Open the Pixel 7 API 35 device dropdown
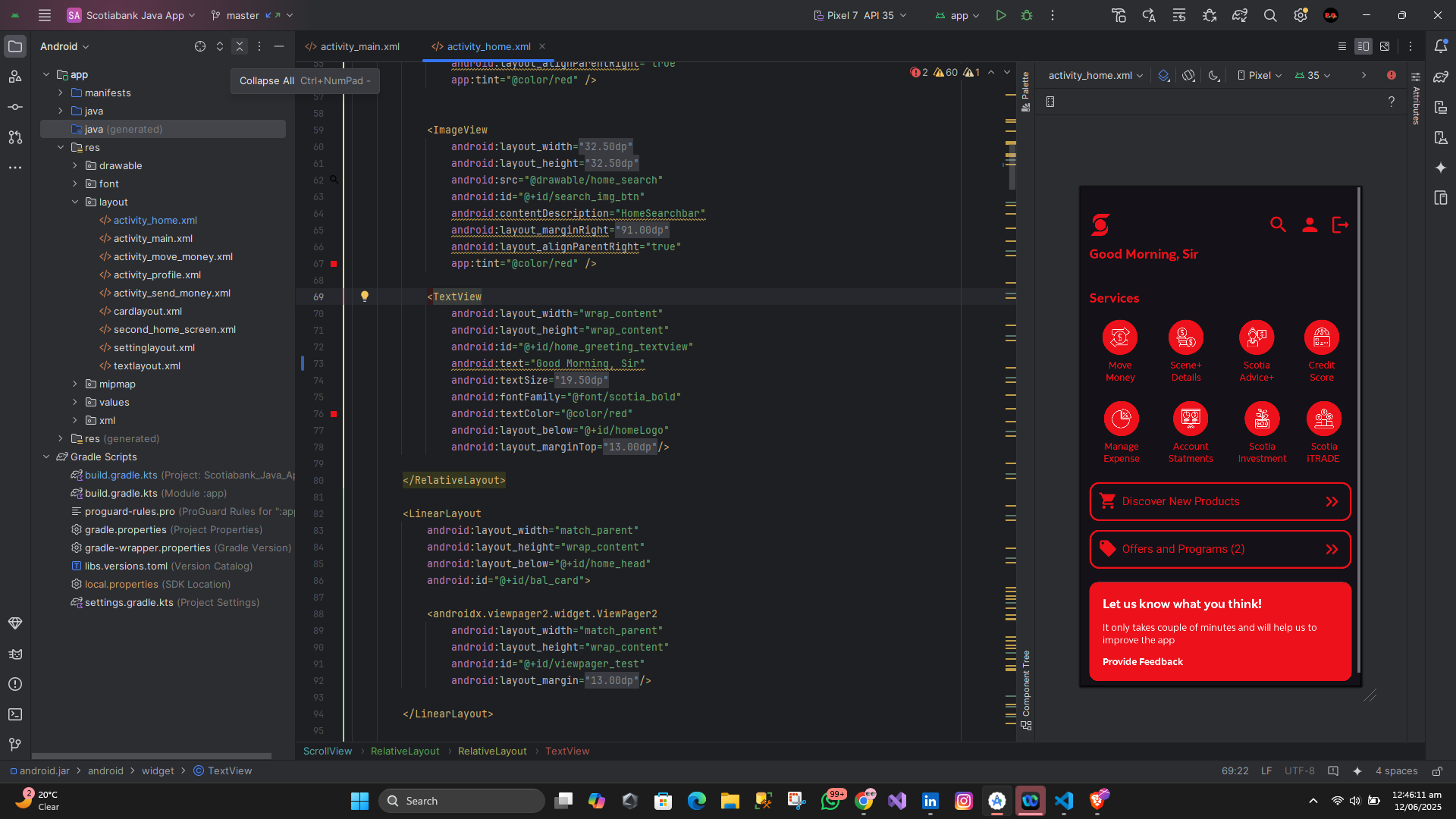Viewport: 1456px width, 819px height. pyautogui.click(x=860, y=15)
